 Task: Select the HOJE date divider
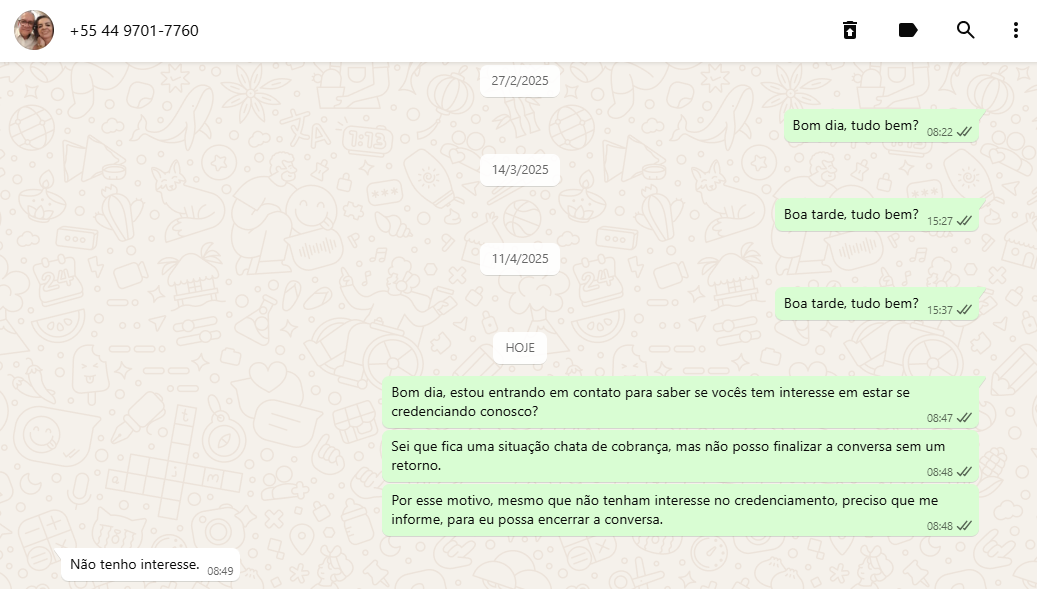pos(520,348)
